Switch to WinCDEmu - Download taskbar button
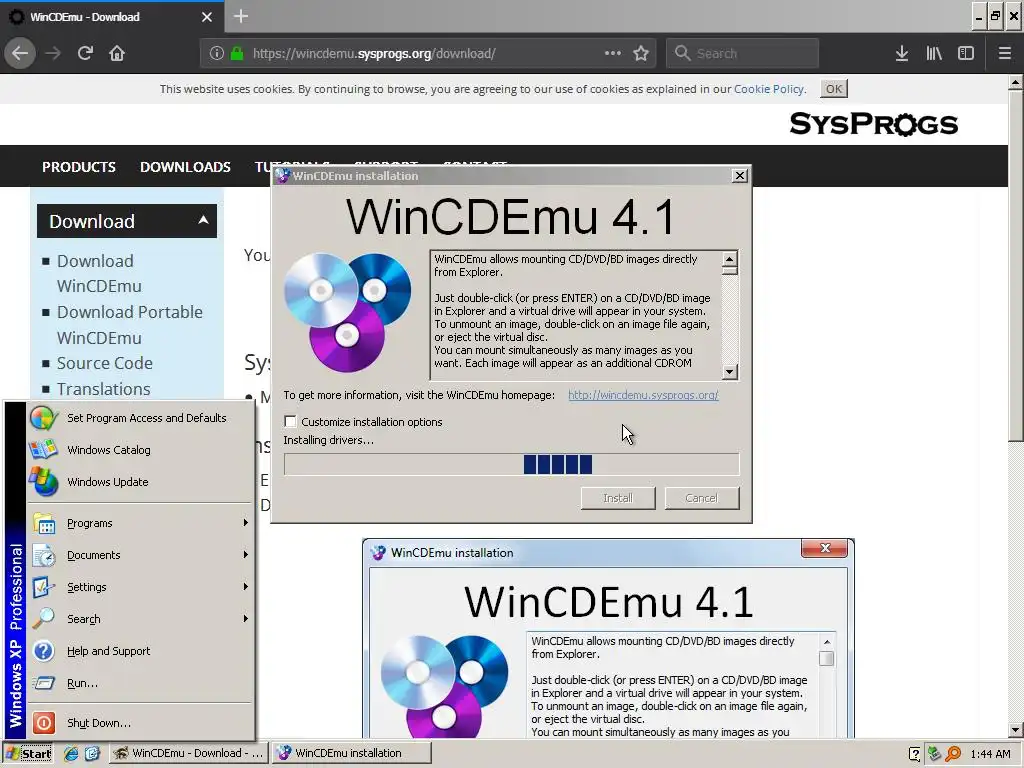The height and width of the screenshot is (768, 1024). tap(188, 753)
